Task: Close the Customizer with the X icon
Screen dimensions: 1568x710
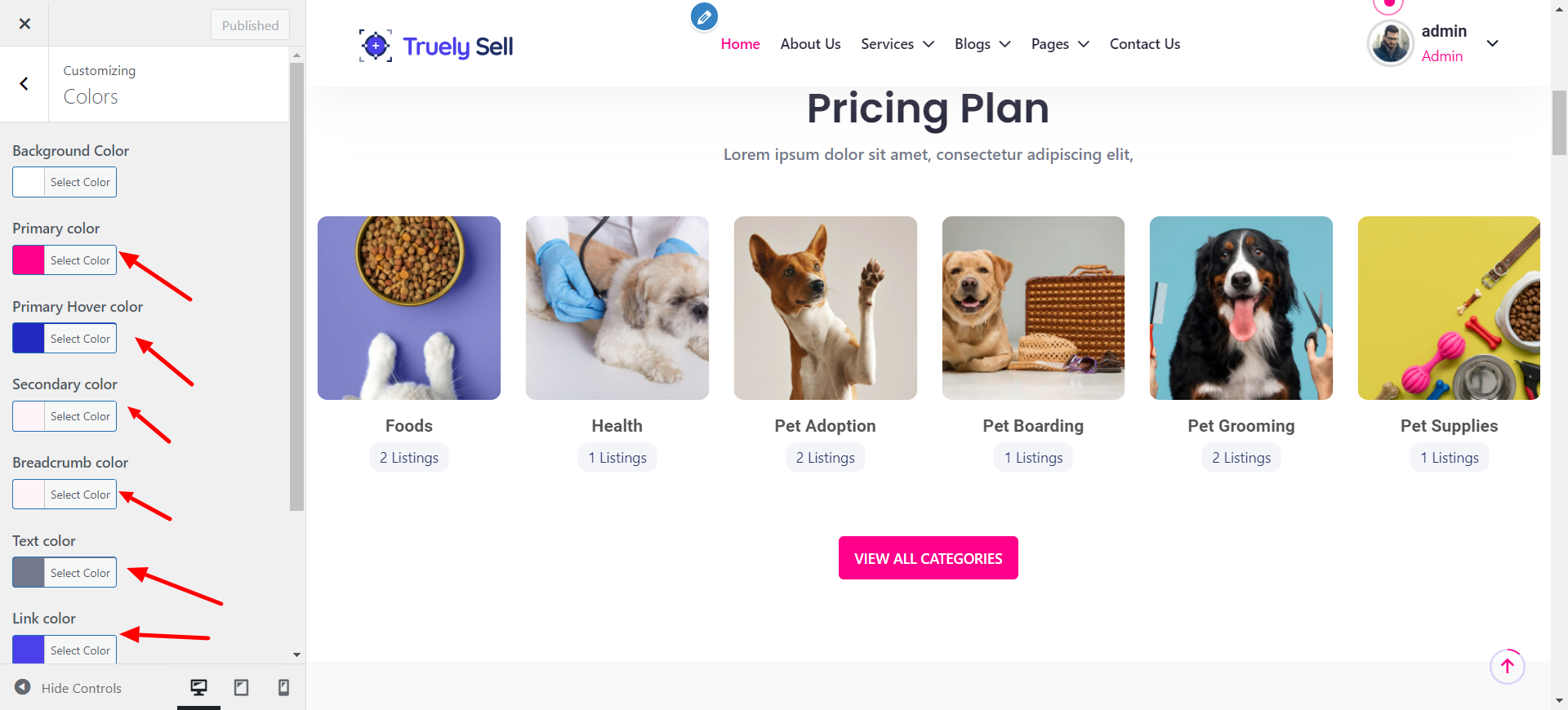Action: tap(24, 24)
